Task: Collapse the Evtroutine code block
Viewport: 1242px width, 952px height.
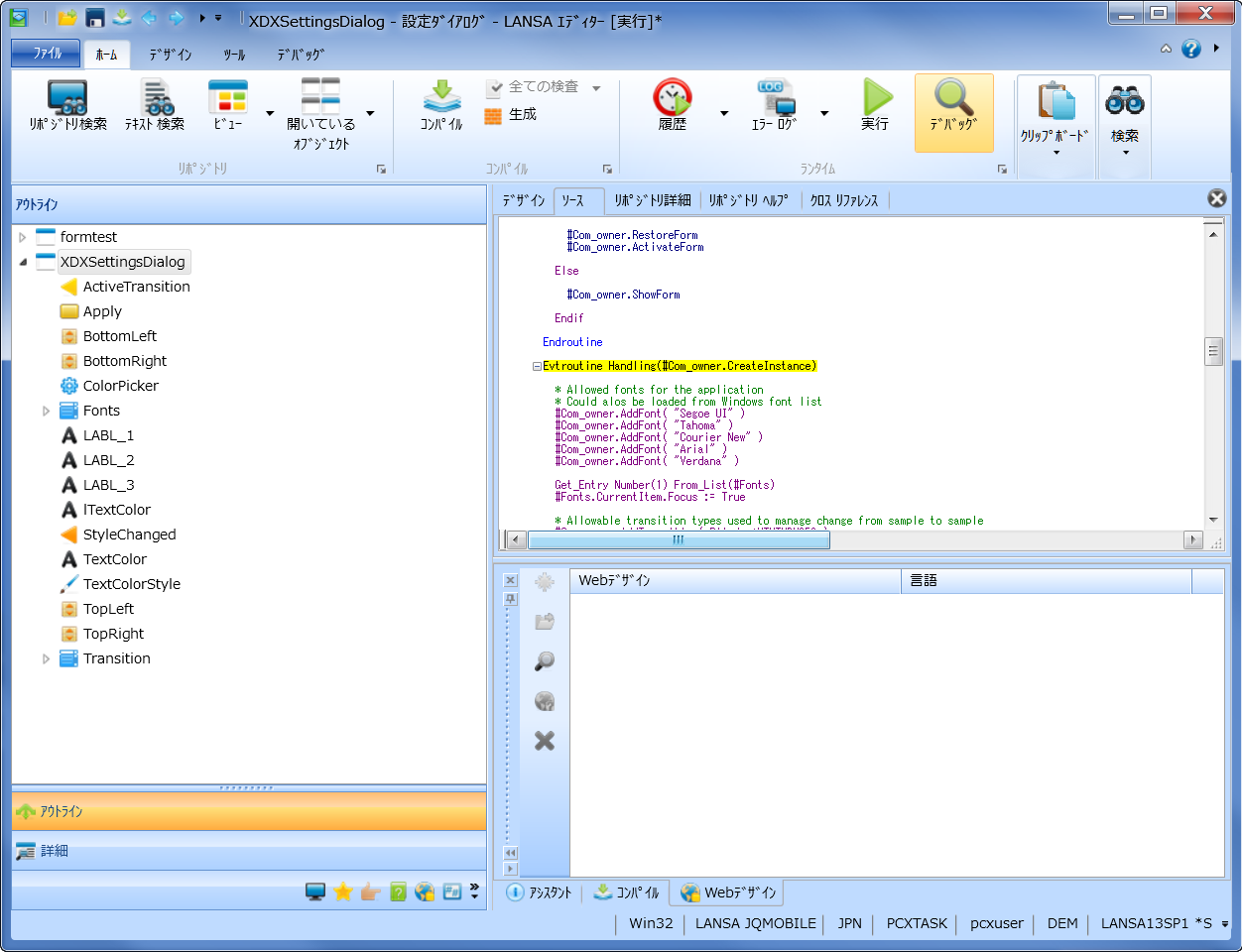Action: [x=537, y=366]
